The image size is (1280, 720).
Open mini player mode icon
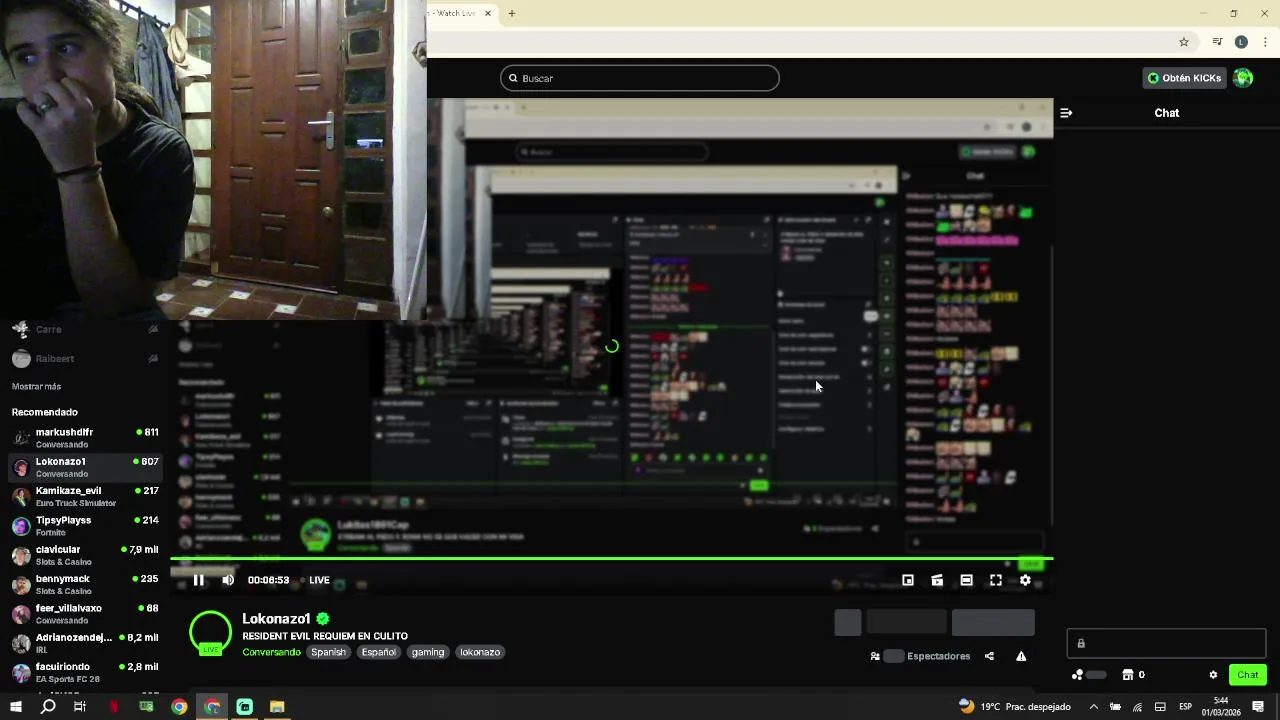pyautogui.click(x=908, y=580)
